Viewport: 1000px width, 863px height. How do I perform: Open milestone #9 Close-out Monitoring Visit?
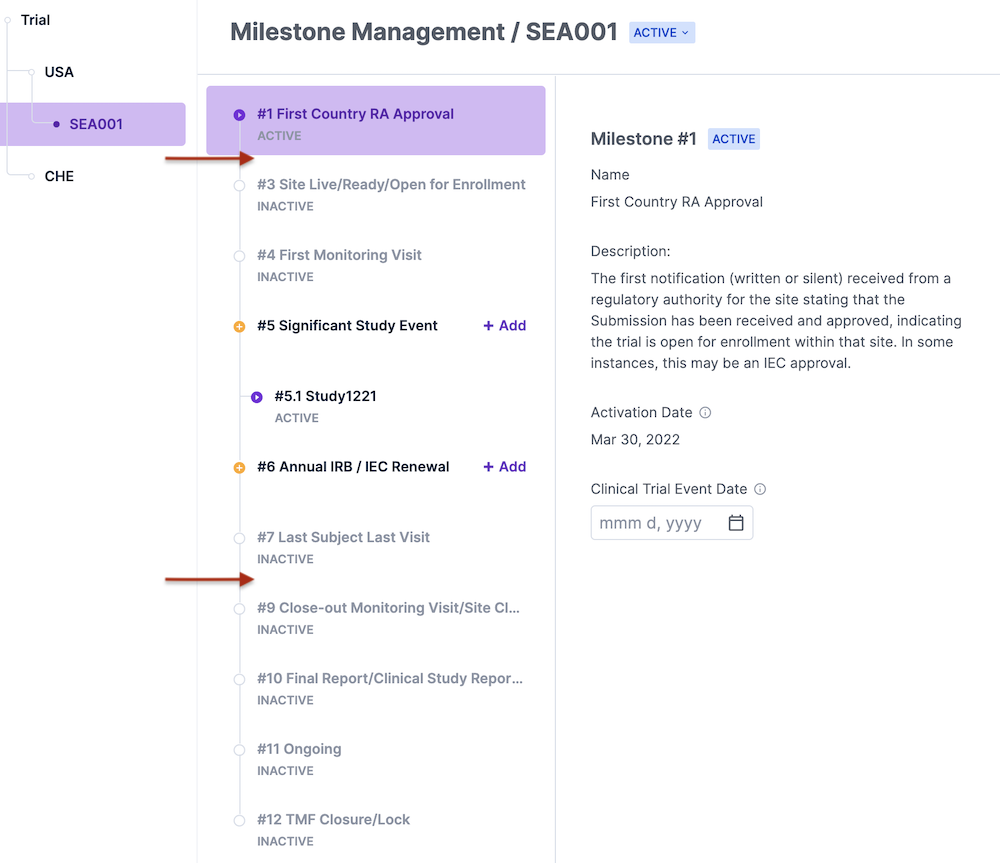388,608
